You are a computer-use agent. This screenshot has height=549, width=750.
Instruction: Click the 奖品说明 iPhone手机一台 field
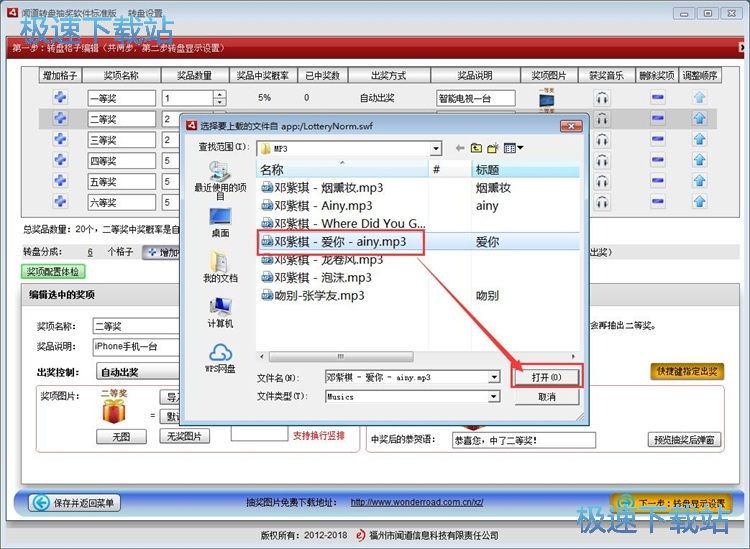[136, 347]
